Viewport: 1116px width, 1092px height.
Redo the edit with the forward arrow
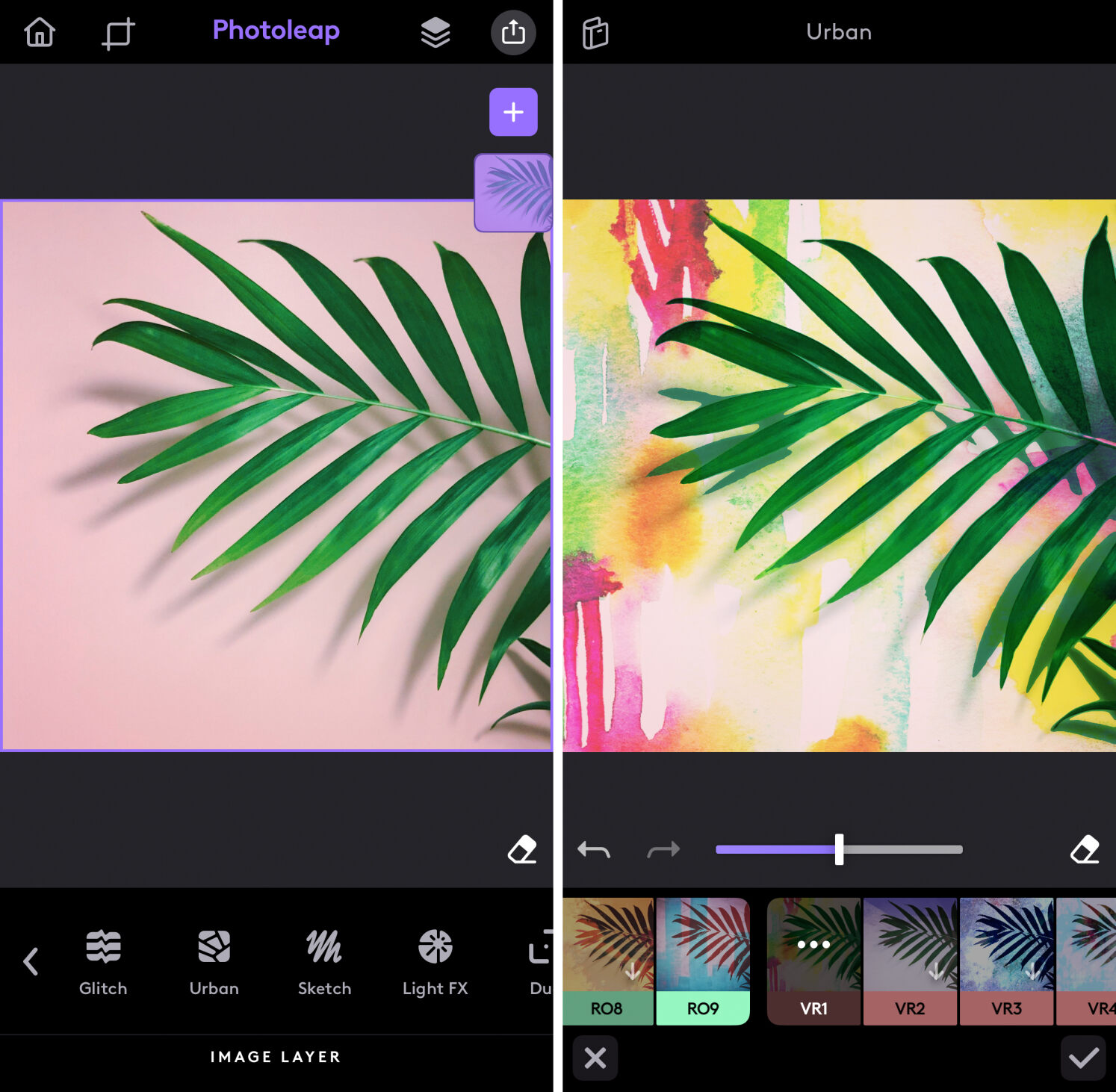click(663, 850)
